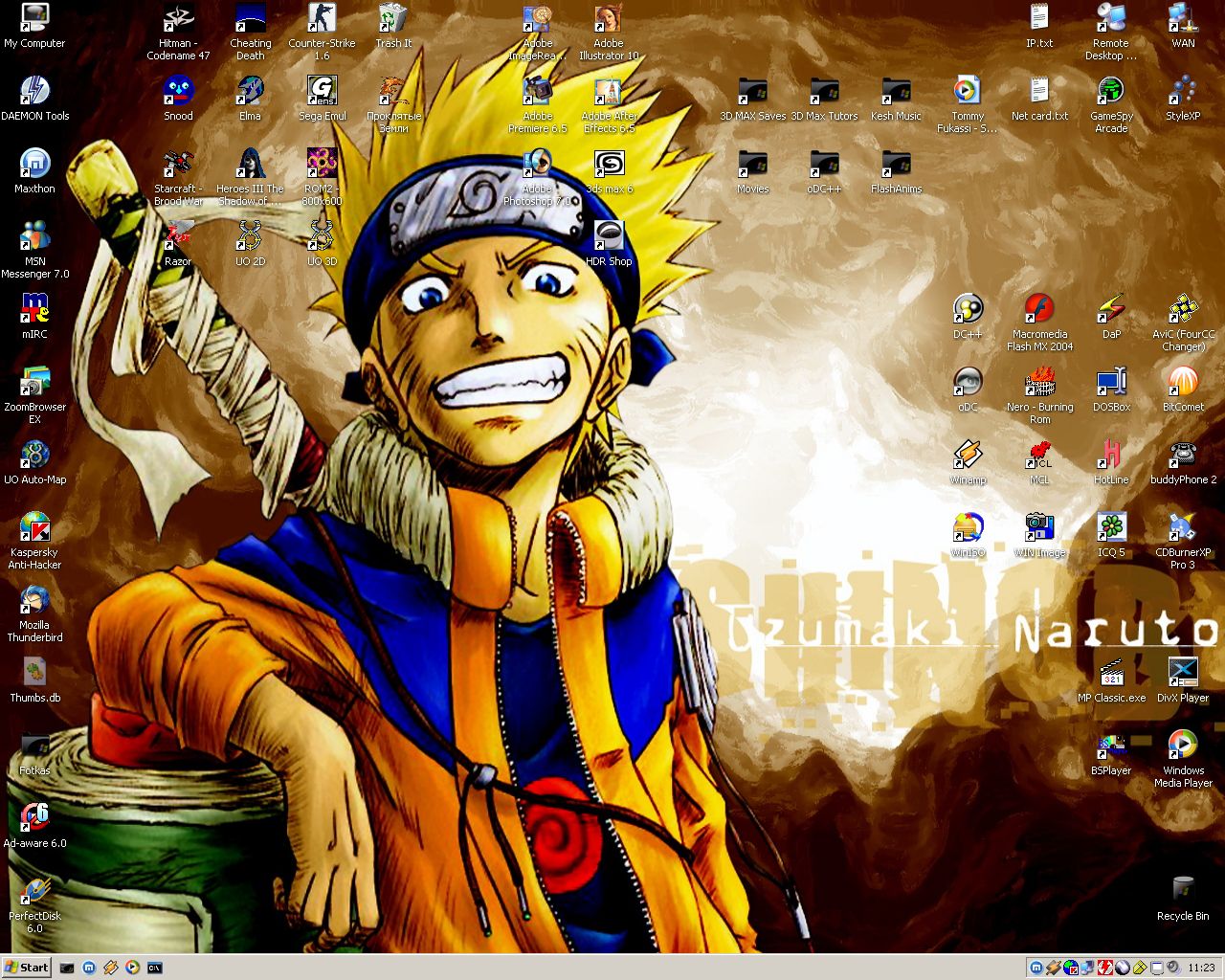Viewport: 1225px width, 980px height.
Task: Launch Hitman - Codename 47
Action: click(178, 32)
